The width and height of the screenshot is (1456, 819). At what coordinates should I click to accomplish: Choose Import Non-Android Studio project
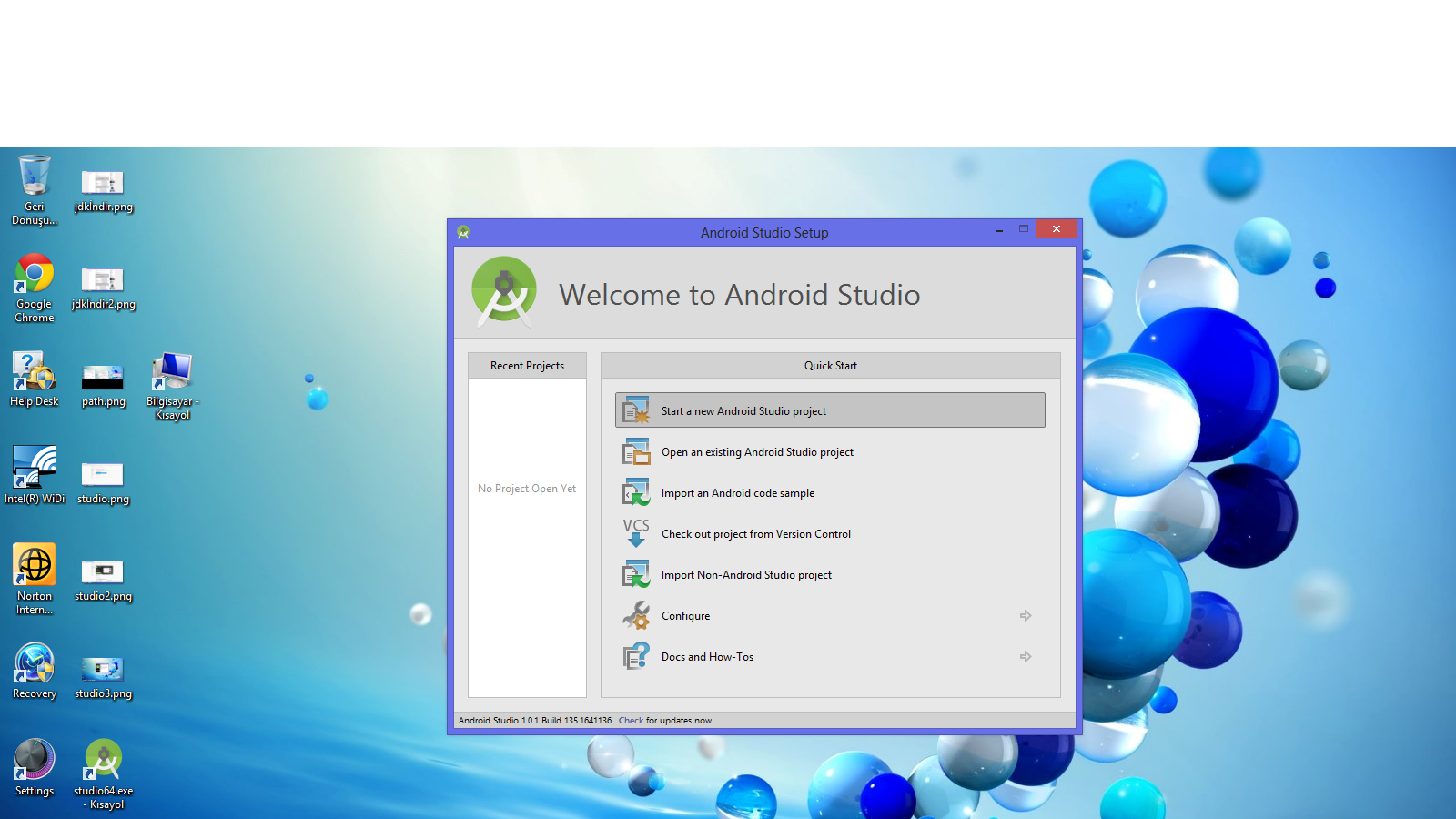pyautogui.click(x=830, y=574)
